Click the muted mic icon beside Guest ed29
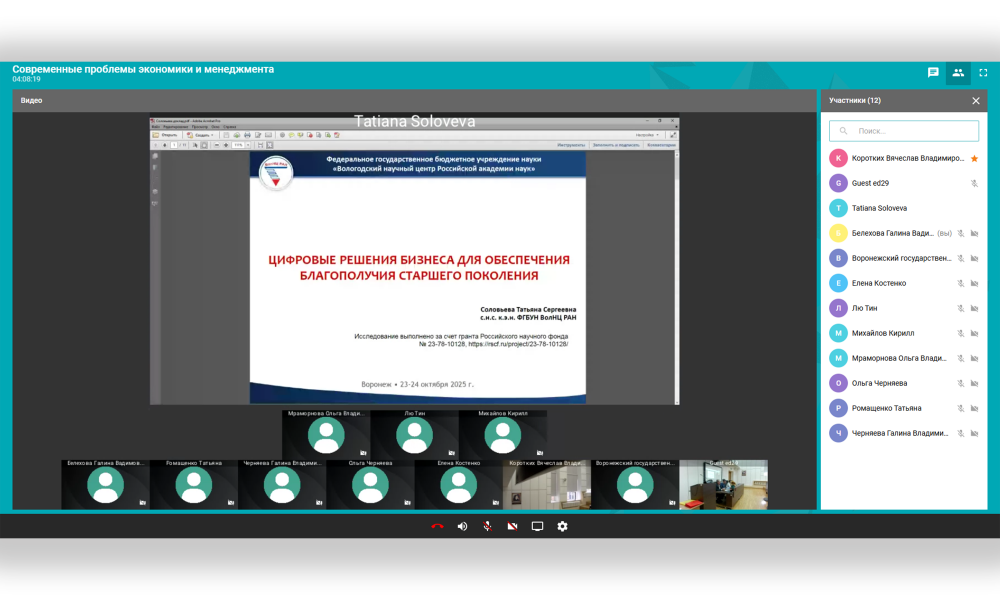The image size is (1000, 600). [974, 183]
